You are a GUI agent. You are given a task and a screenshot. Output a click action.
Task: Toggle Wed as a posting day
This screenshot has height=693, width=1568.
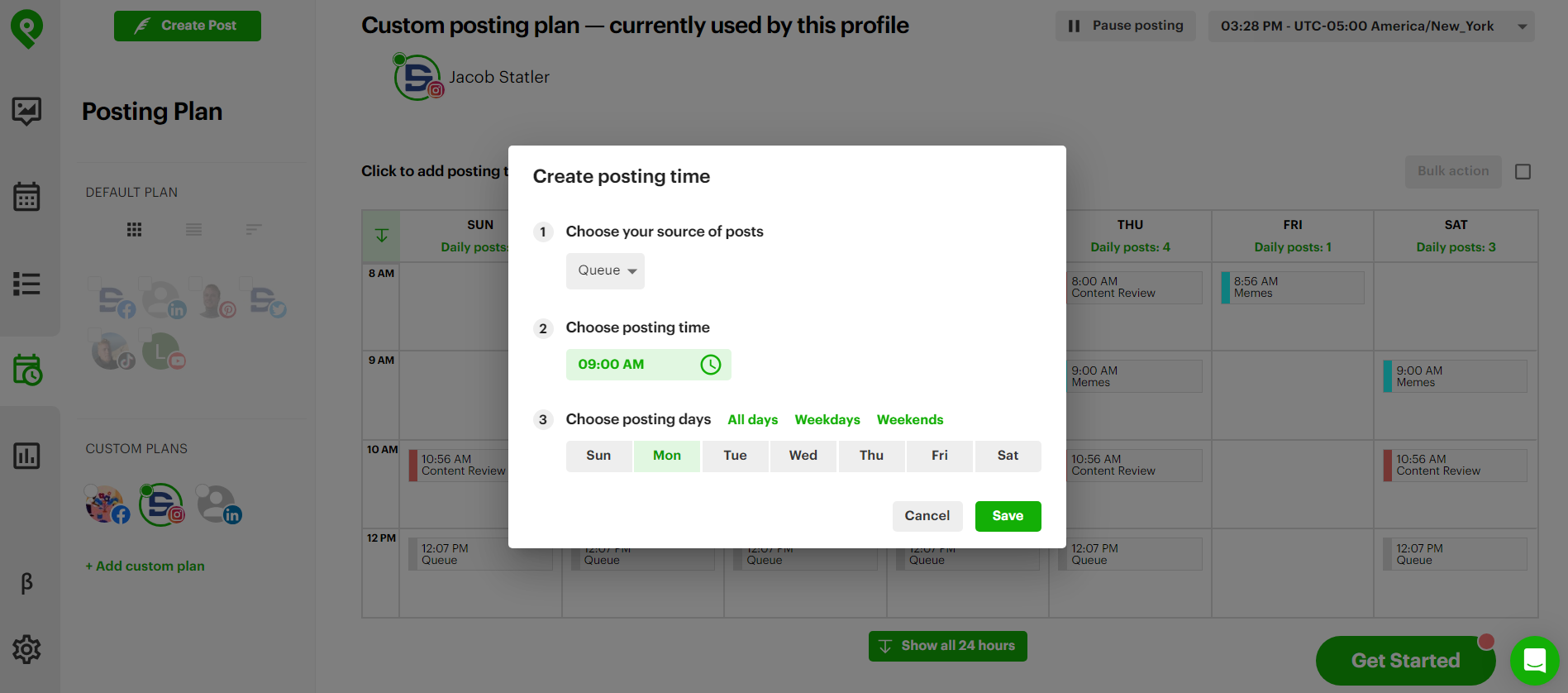pos(803,456)
